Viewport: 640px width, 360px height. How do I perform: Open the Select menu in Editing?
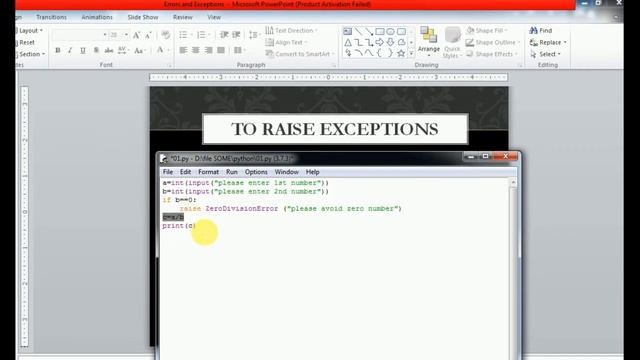coord(545,54)
